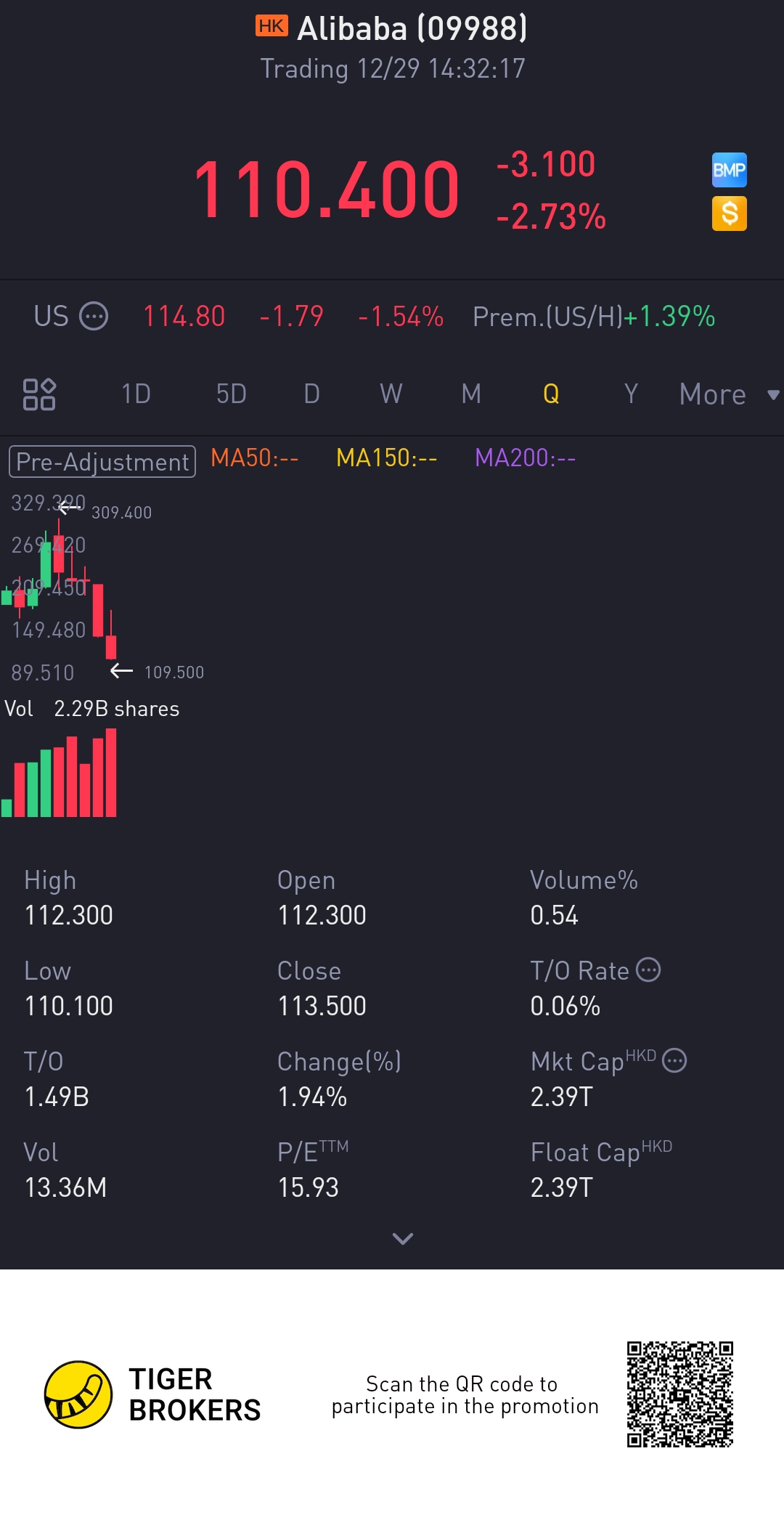
Task: Select the quarterly Q chart tab
Action: [x=551, y=394]
